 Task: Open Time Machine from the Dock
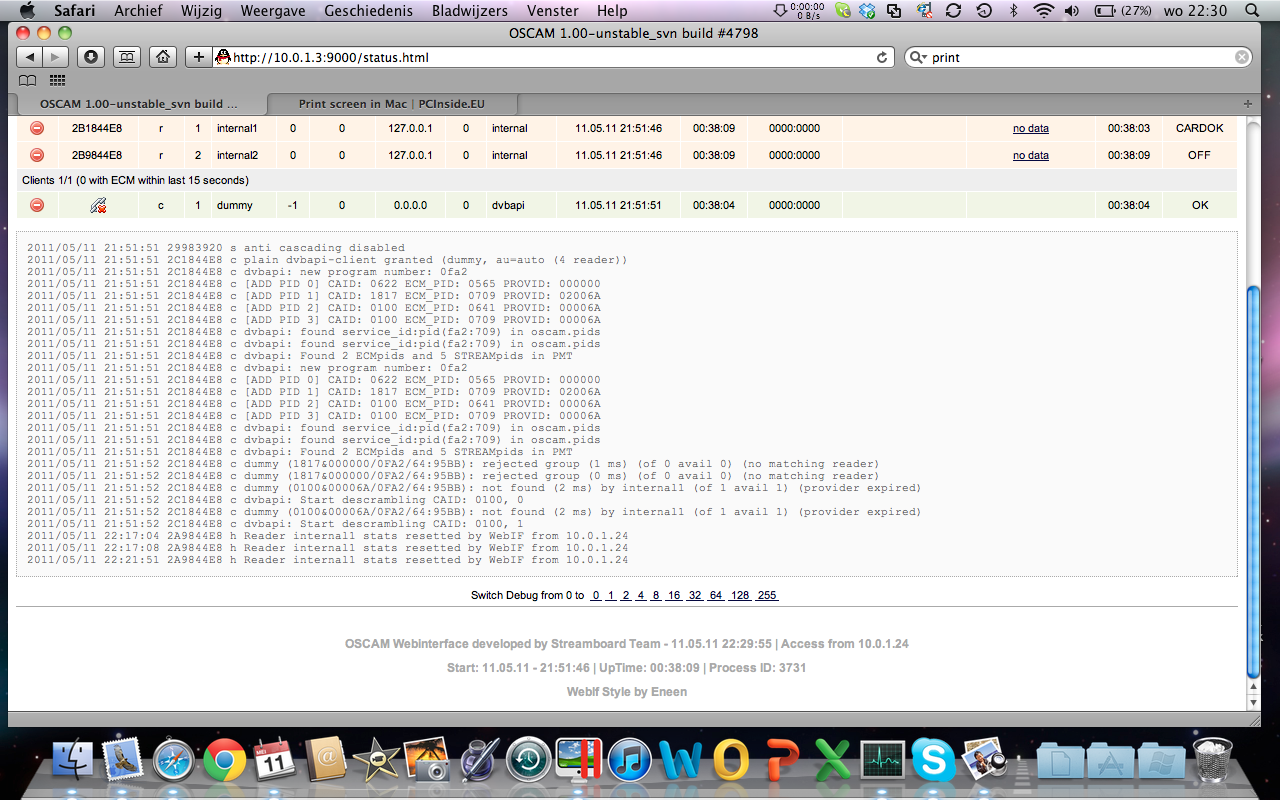coord(529,761)
